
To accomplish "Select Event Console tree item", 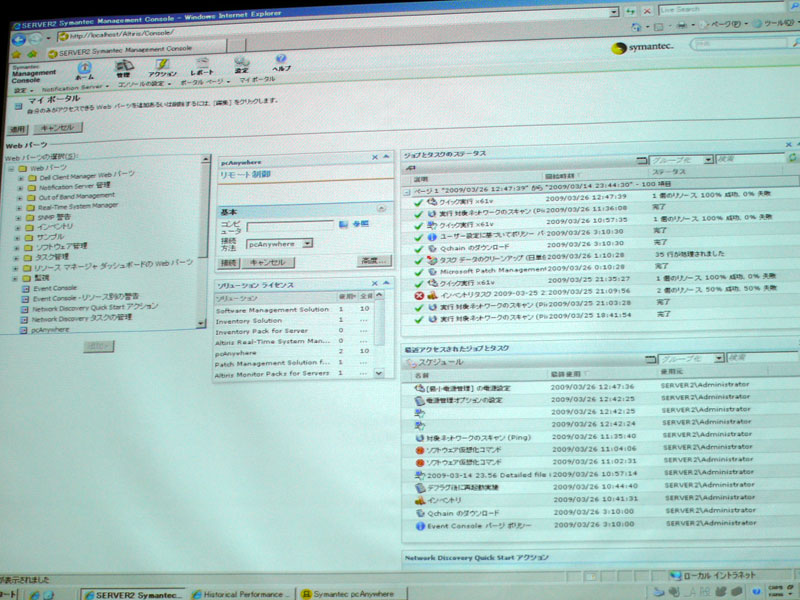I will coord(55,288).
